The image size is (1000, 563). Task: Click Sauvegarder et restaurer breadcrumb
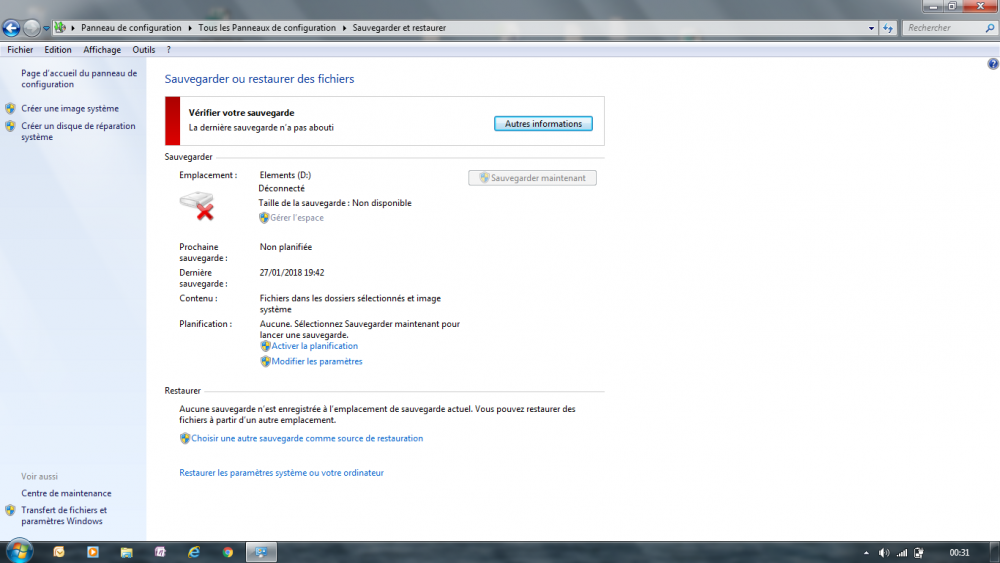click(399, 28)
